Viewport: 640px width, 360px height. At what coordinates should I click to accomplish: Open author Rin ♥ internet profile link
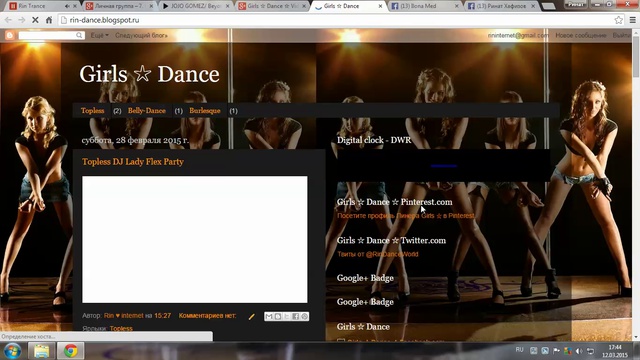(124, 316)
